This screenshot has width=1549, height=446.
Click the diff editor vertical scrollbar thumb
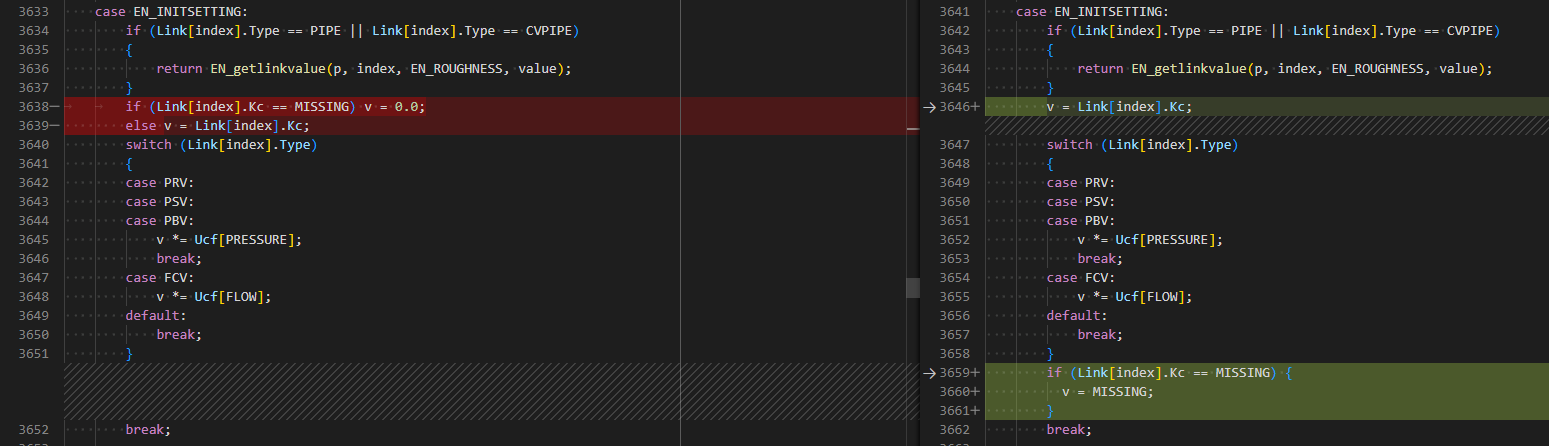912,287
